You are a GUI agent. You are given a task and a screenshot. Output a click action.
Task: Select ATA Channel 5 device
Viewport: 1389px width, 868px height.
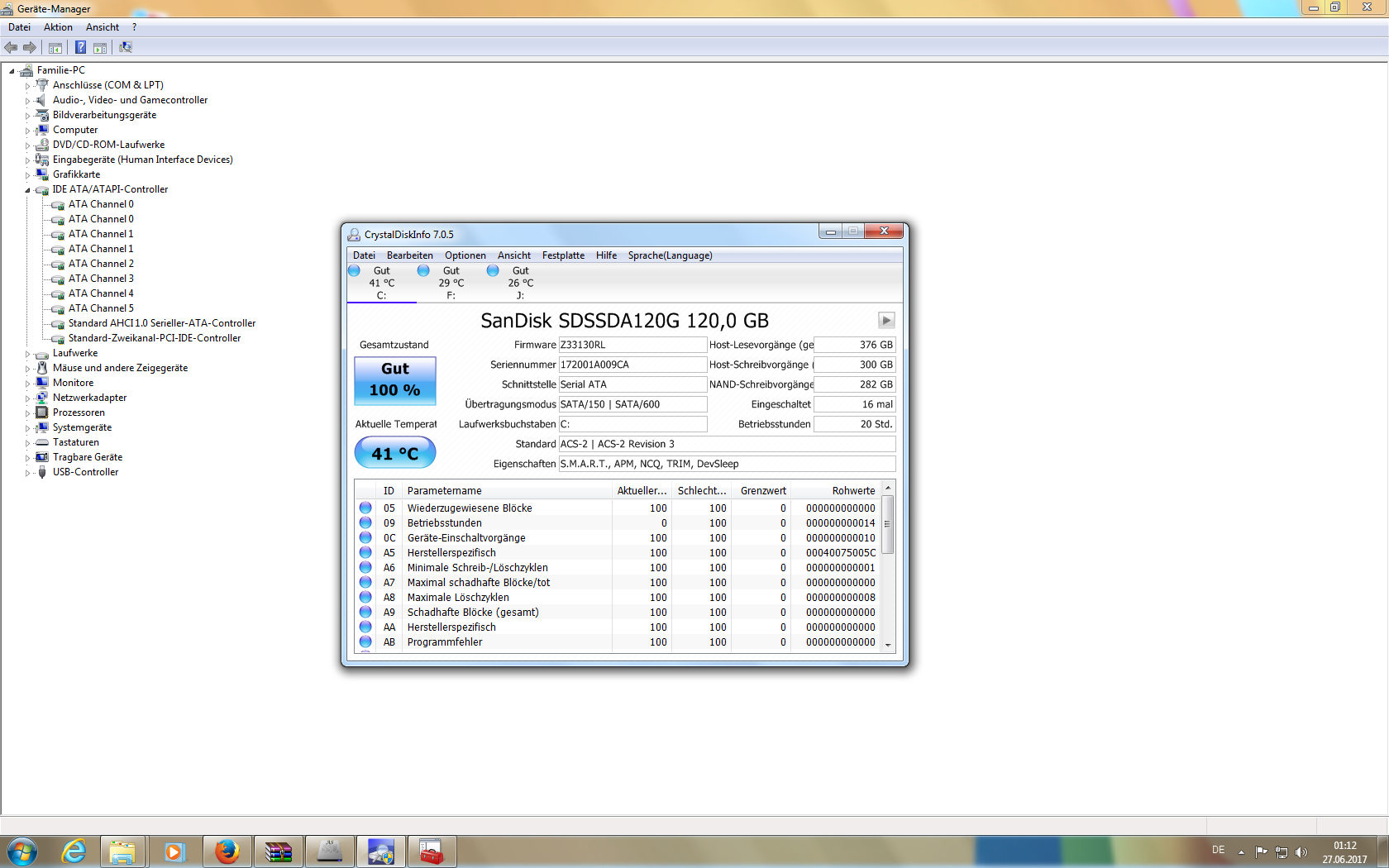tap(101, 308)
